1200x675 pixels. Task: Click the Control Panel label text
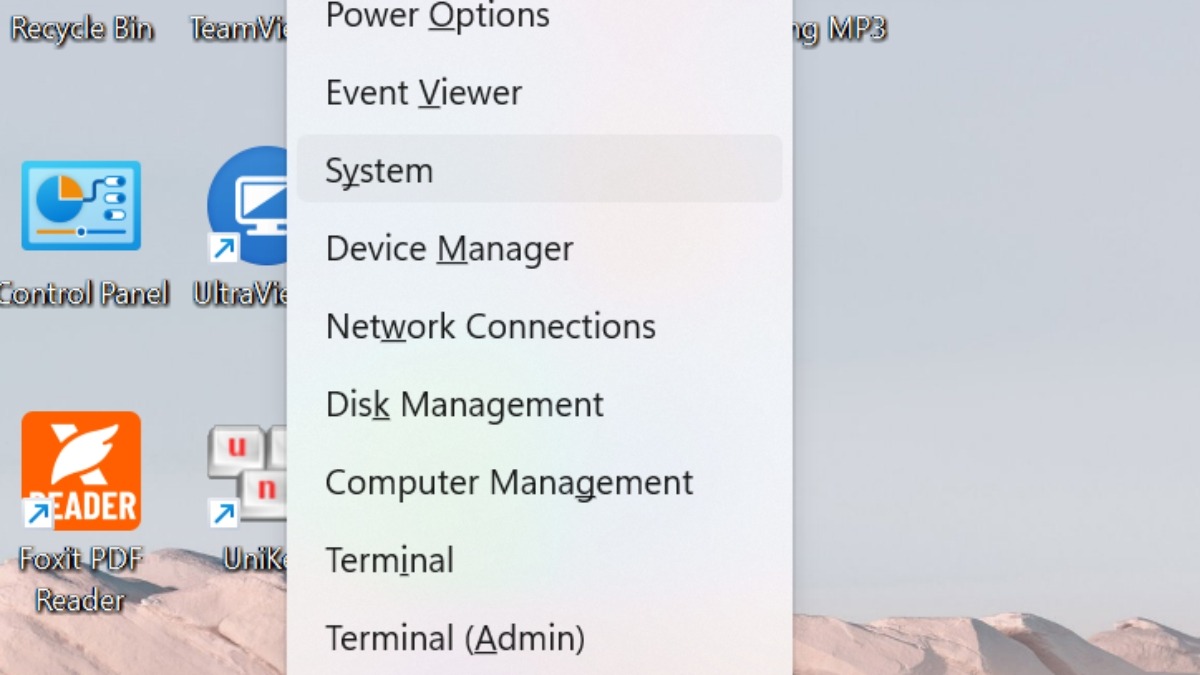tap(84, 293)
